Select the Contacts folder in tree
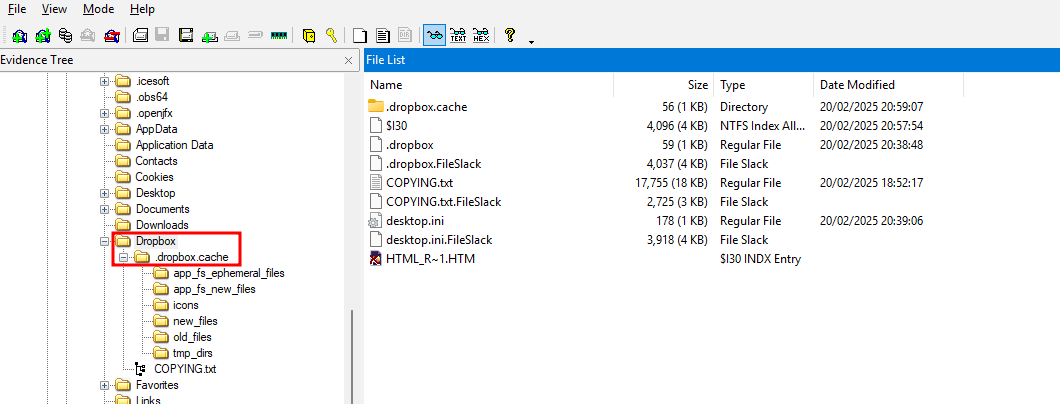Screen dimensions: 1060x404 coord(156,161)
